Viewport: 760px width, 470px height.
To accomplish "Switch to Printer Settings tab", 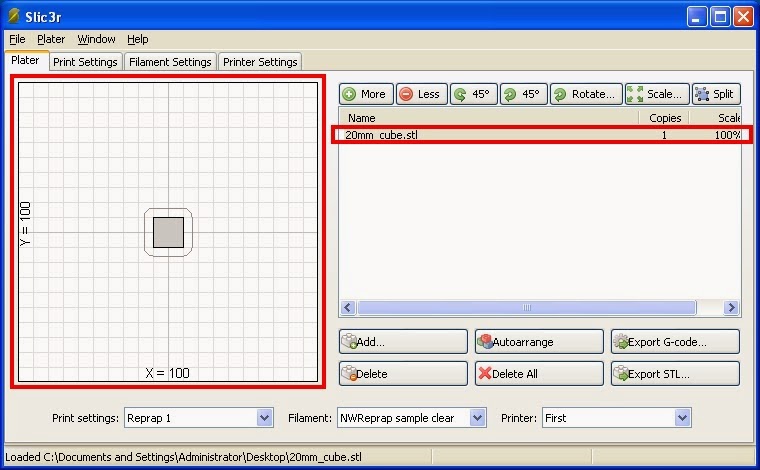I will (260, 62).
